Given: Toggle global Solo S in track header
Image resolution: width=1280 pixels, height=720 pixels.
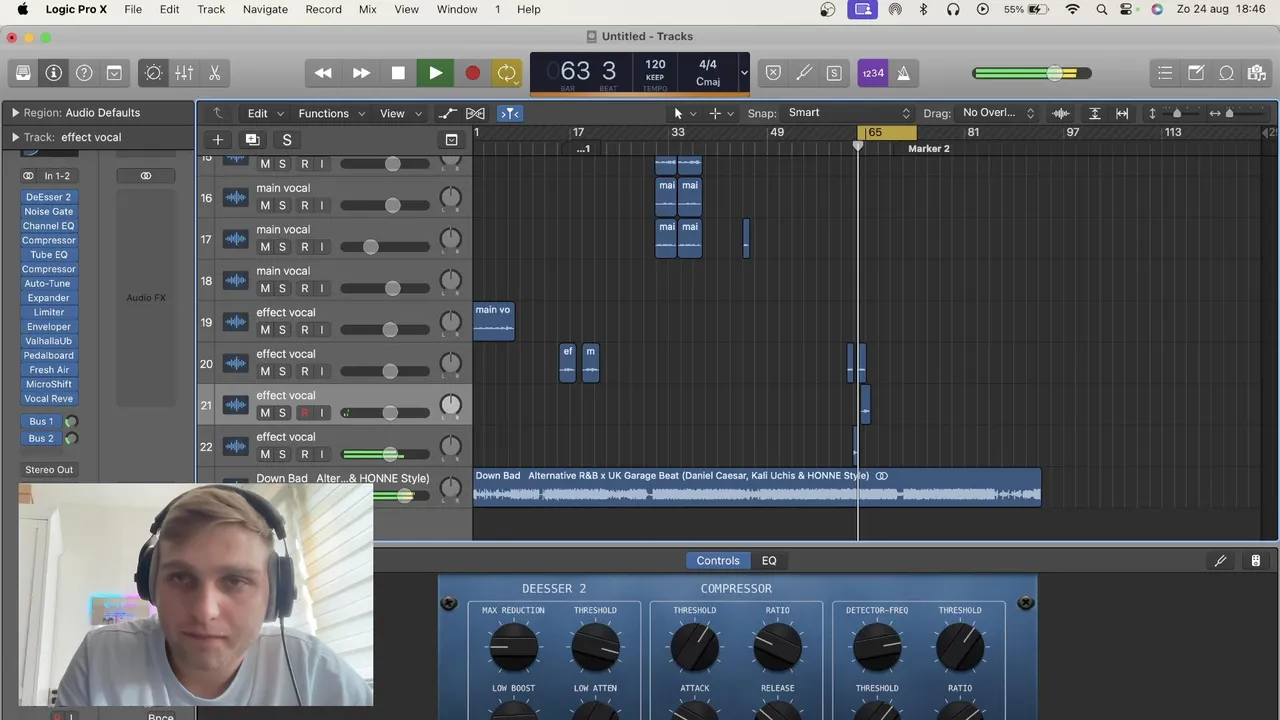Looking at the screenshot, I should point(287,140).
